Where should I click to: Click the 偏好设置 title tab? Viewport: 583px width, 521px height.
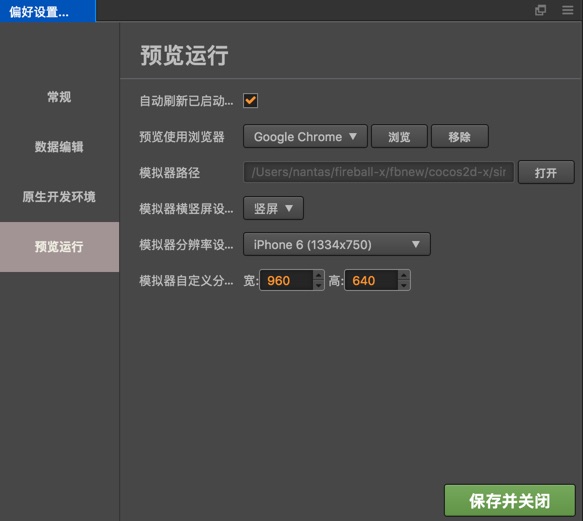[x=48, y=11]
